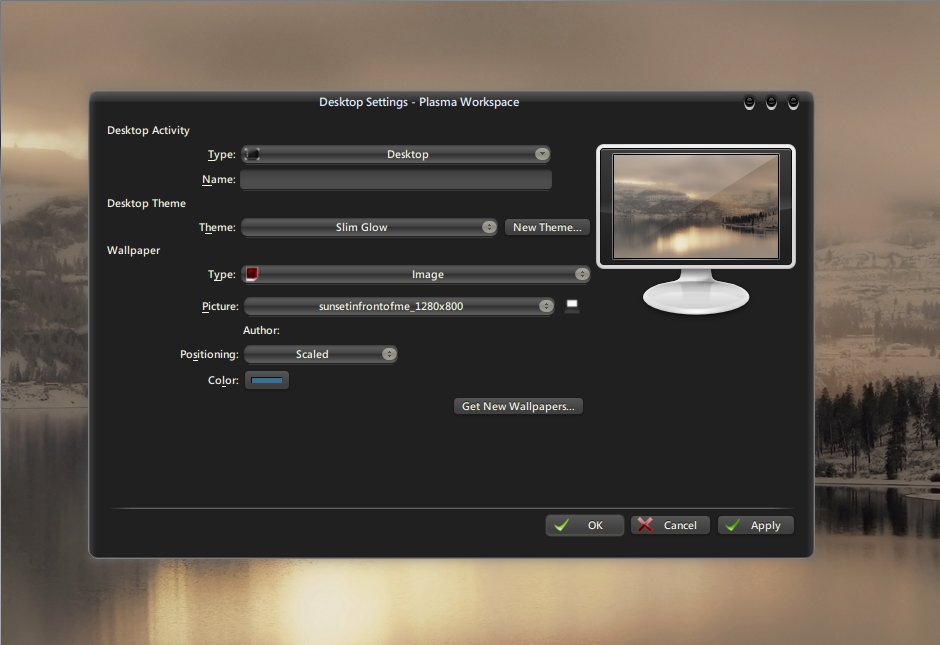Screen dimensions: 940x645
Task: Click the leftmost title bar window button
Action: (749, 103)
